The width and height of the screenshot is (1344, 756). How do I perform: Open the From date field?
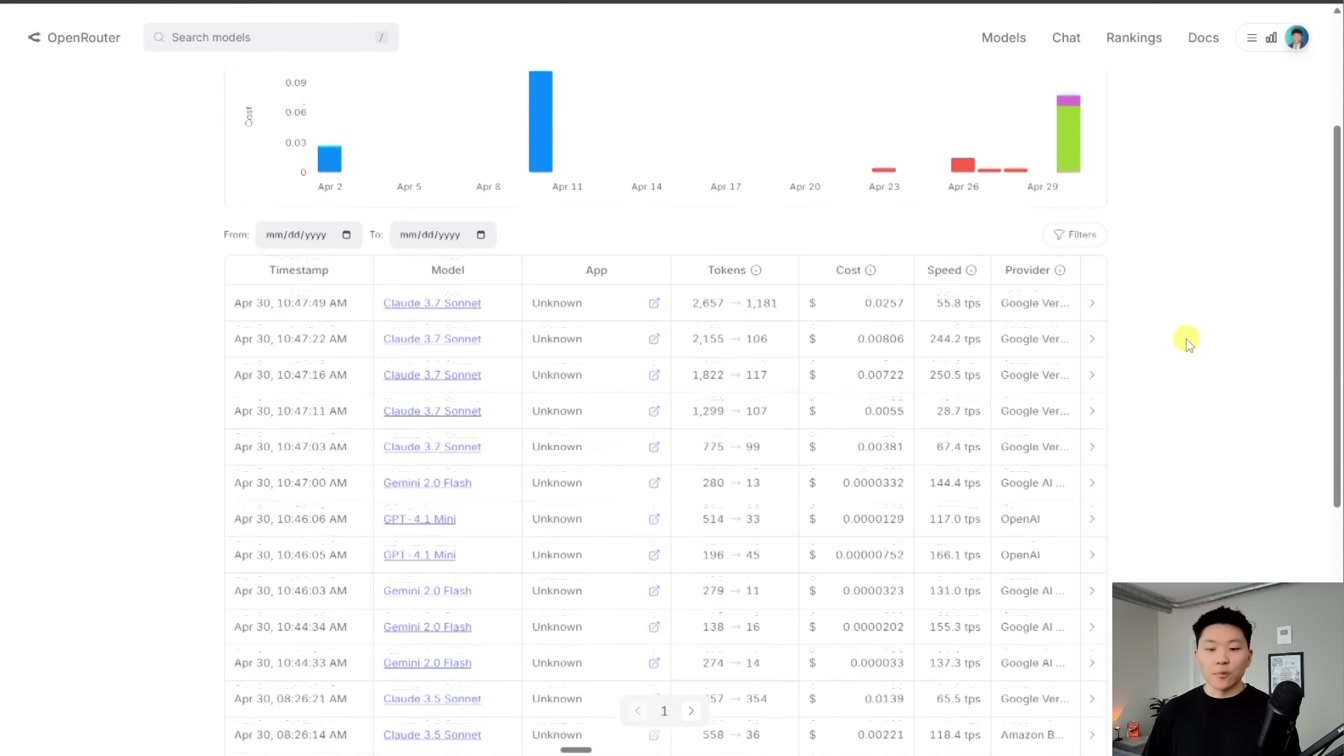pos(308,235)
